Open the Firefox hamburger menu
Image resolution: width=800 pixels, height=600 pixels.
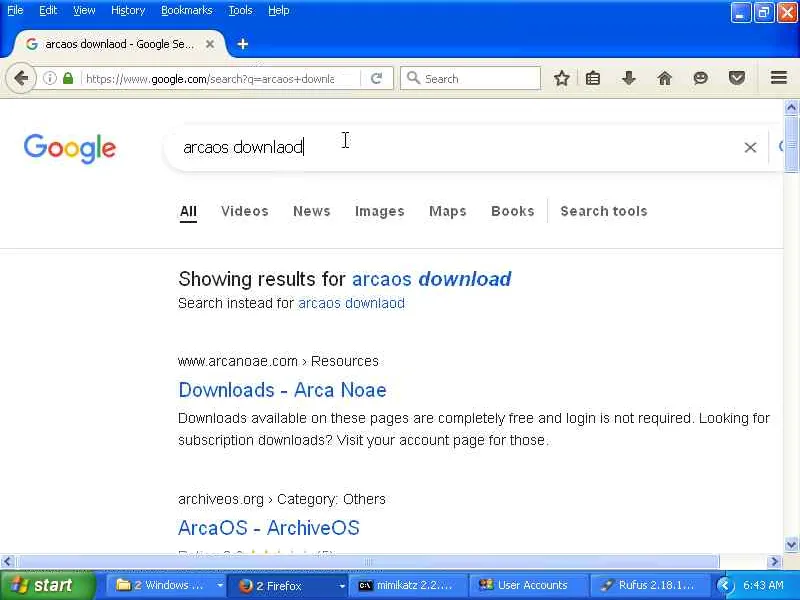point(779,78)
